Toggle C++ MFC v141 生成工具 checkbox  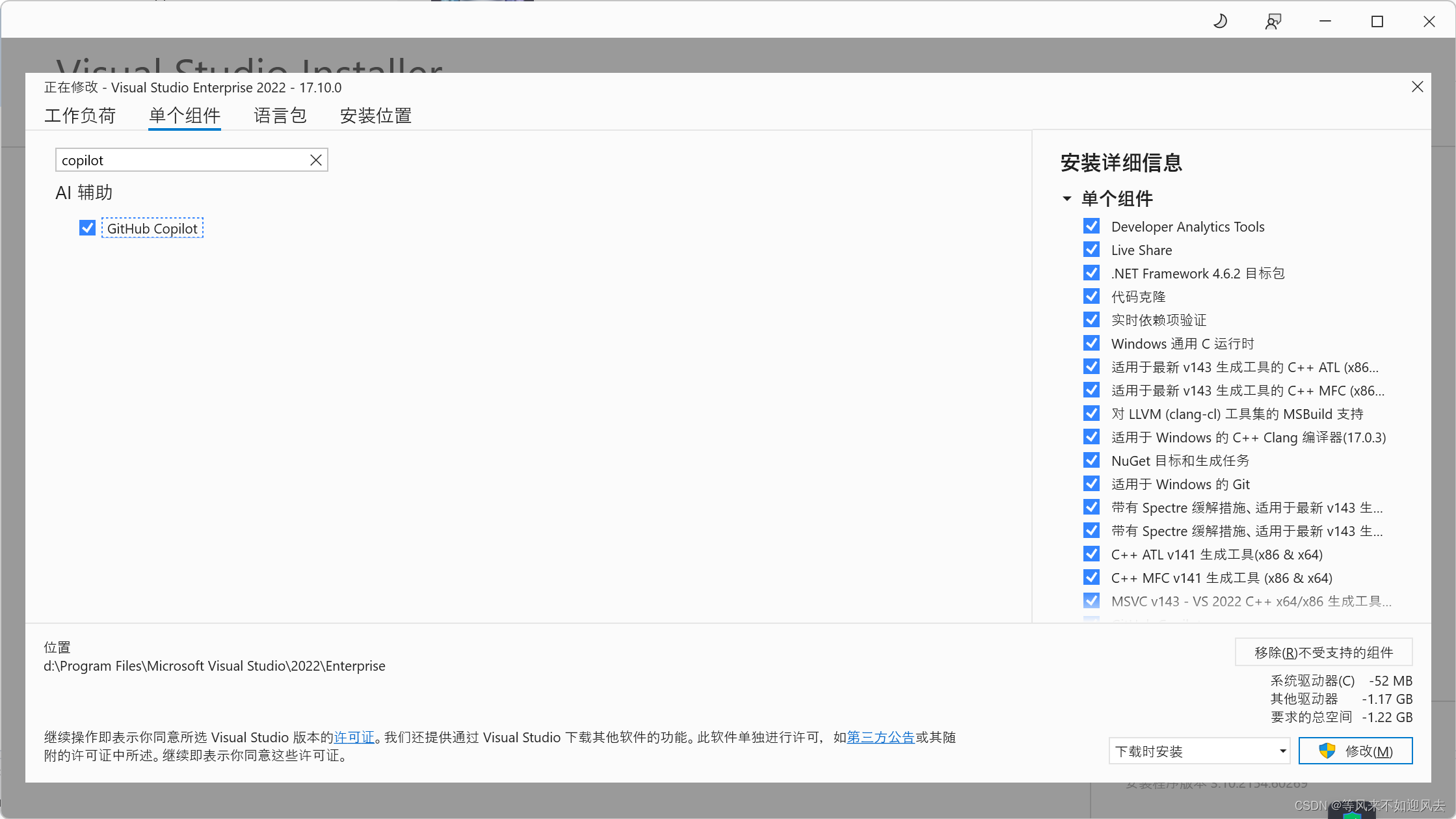[1092, 577]
